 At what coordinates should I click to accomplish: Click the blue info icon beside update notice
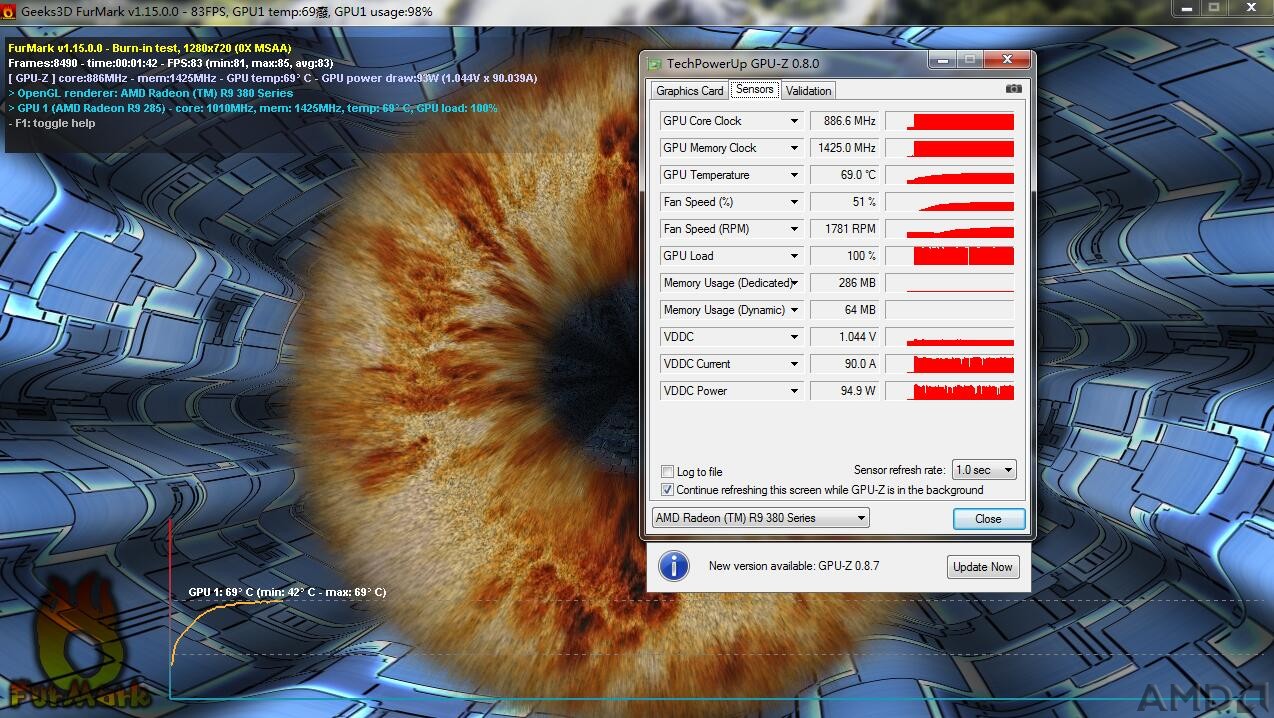674,566
